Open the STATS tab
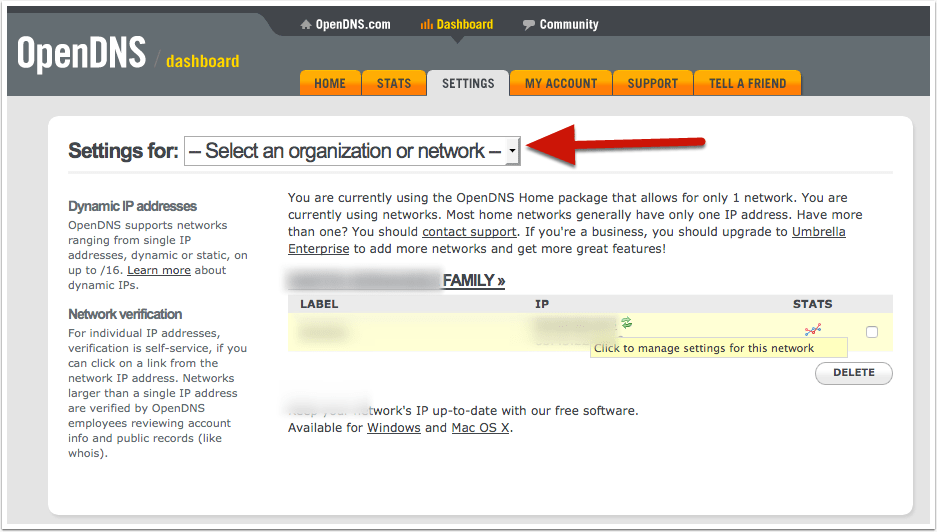This screenshot has width=937, height=532. (394, 83)
